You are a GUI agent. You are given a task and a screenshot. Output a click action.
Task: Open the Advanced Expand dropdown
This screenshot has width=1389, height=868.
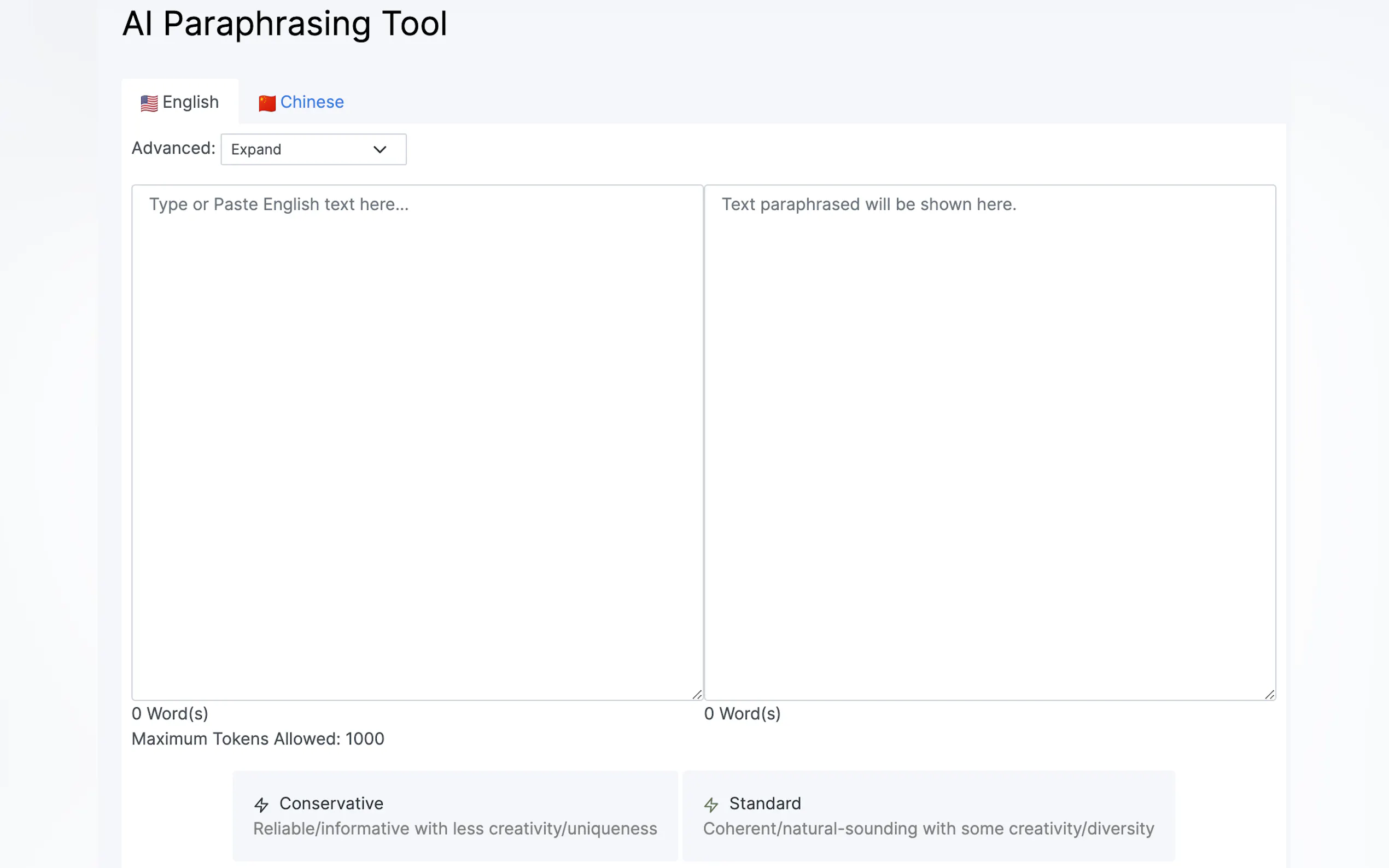313,149
